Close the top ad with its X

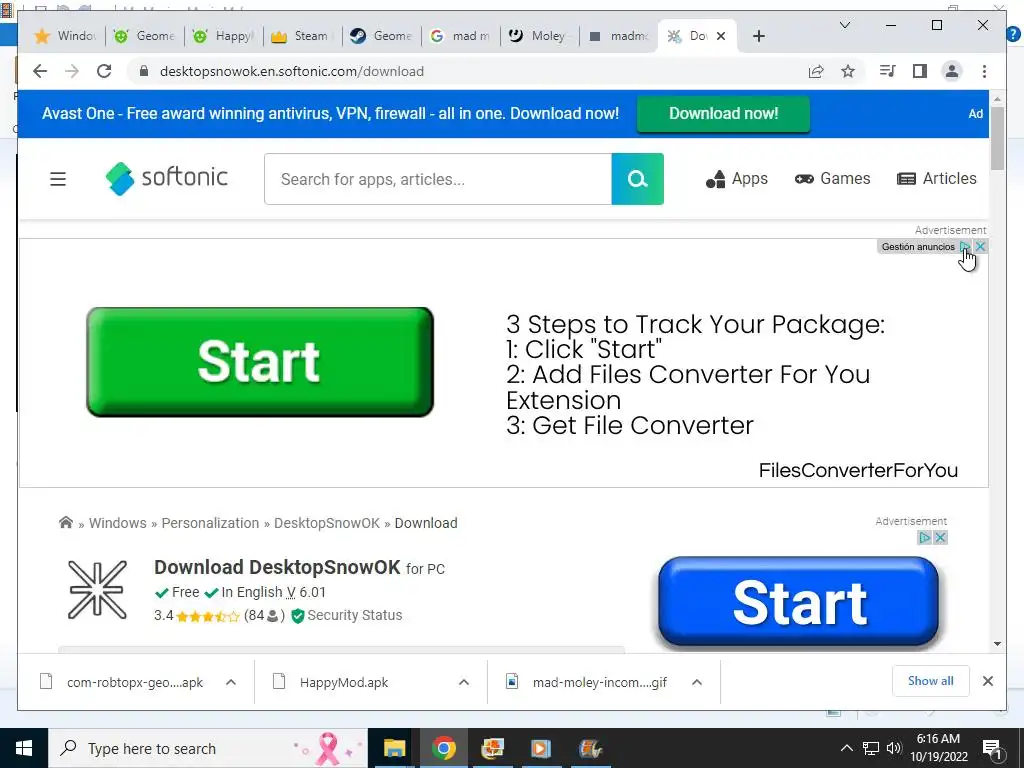[x=980, y=246]
